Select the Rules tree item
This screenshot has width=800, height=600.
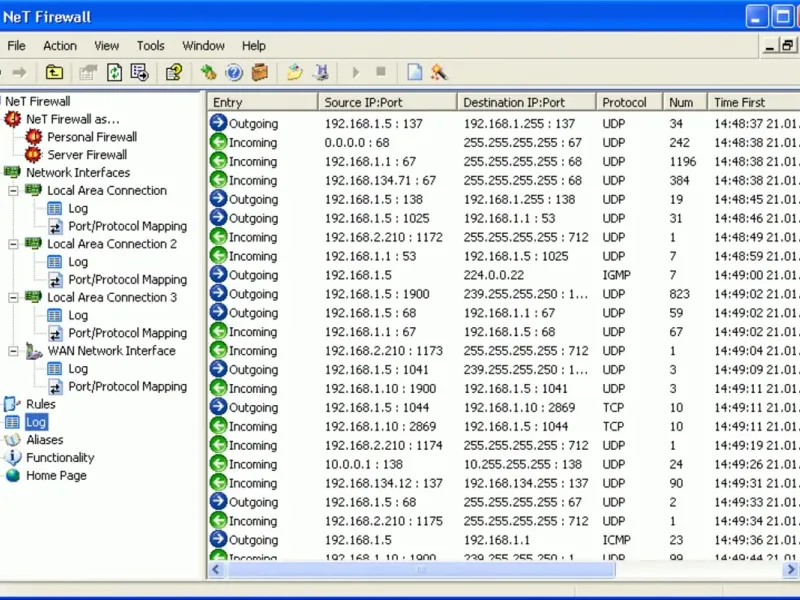point(41,404)
